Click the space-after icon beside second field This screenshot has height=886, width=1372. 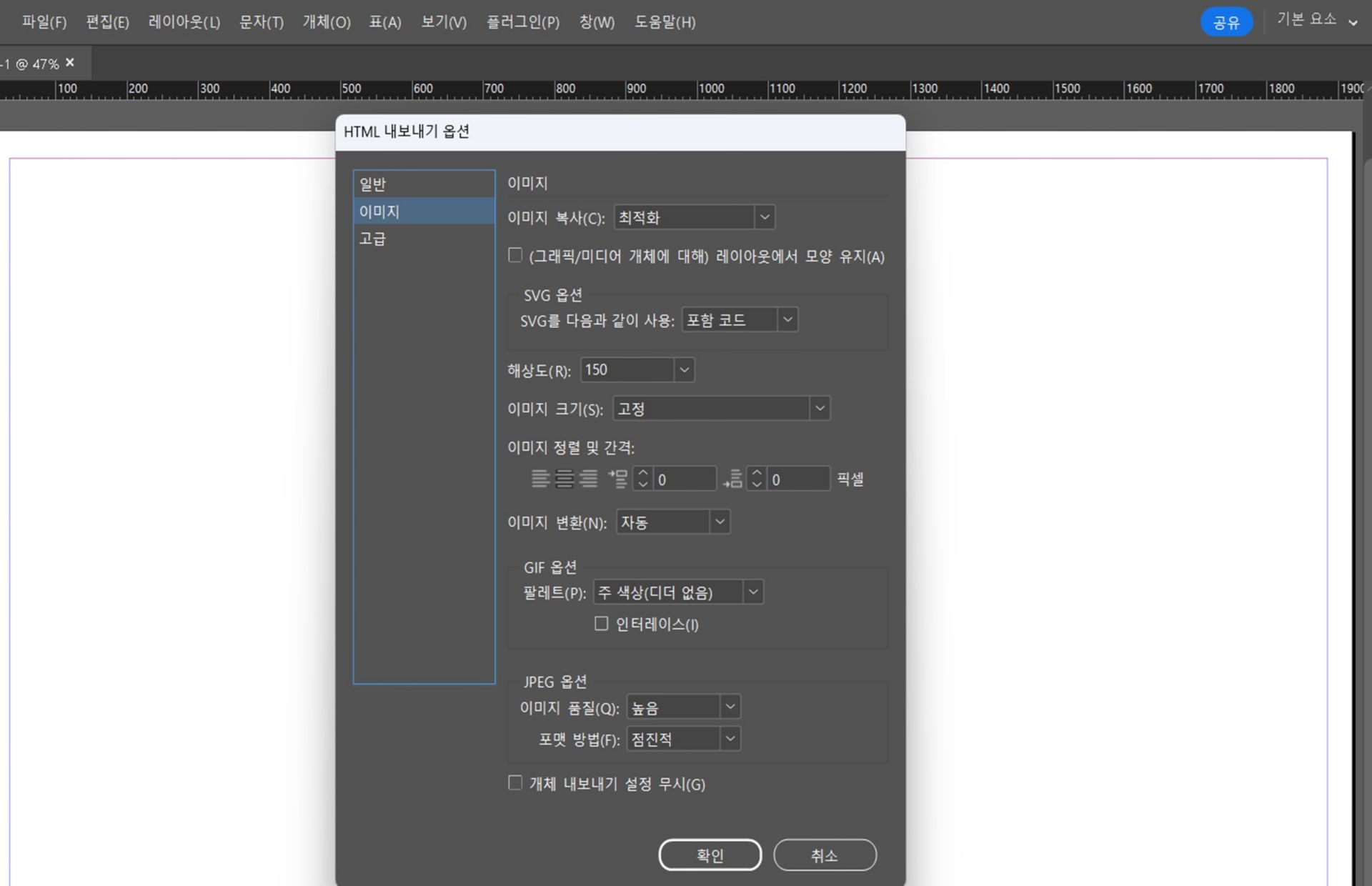coord(732,479)
